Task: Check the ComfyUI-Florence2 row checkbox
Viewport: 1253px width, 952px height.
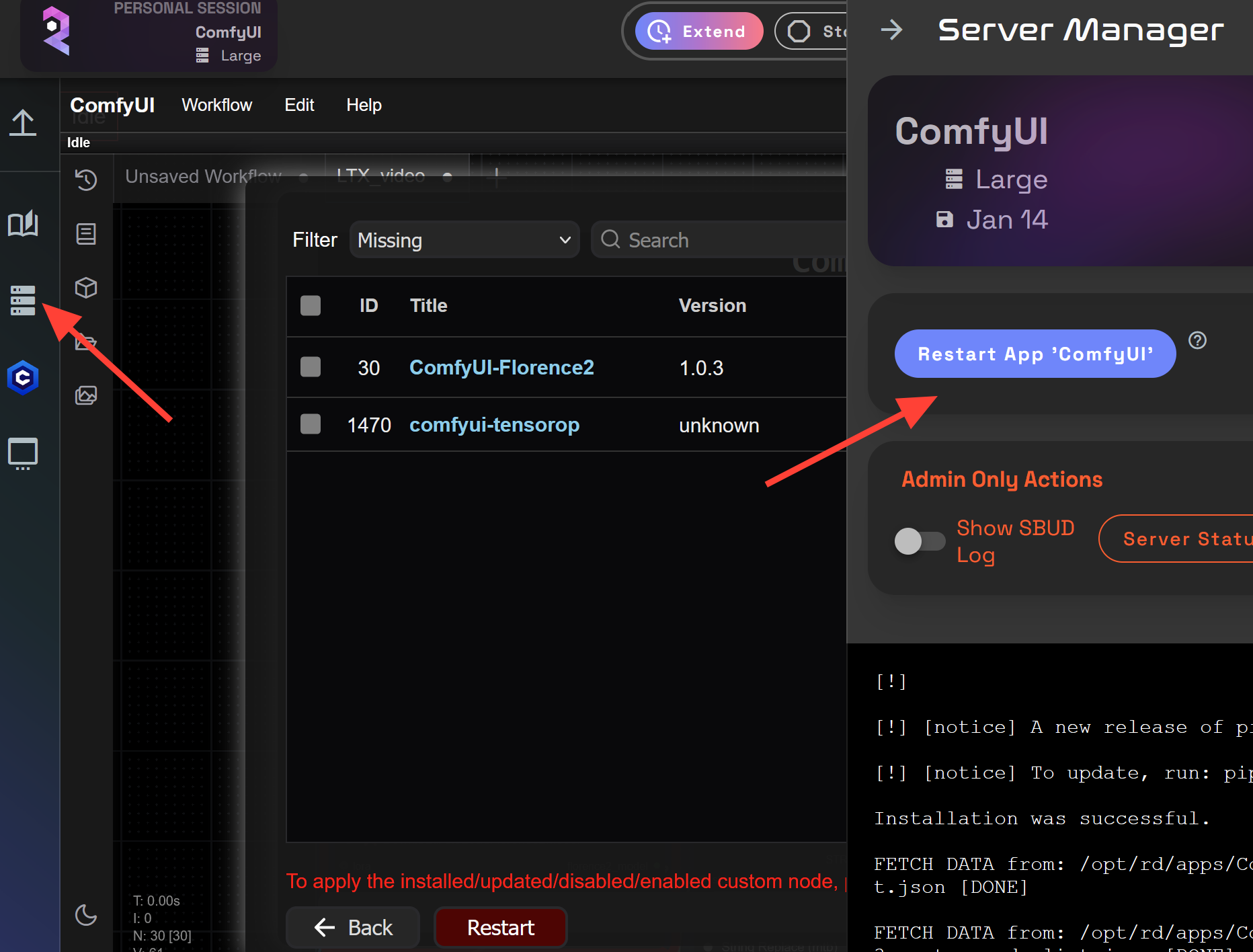Action: 311,367
